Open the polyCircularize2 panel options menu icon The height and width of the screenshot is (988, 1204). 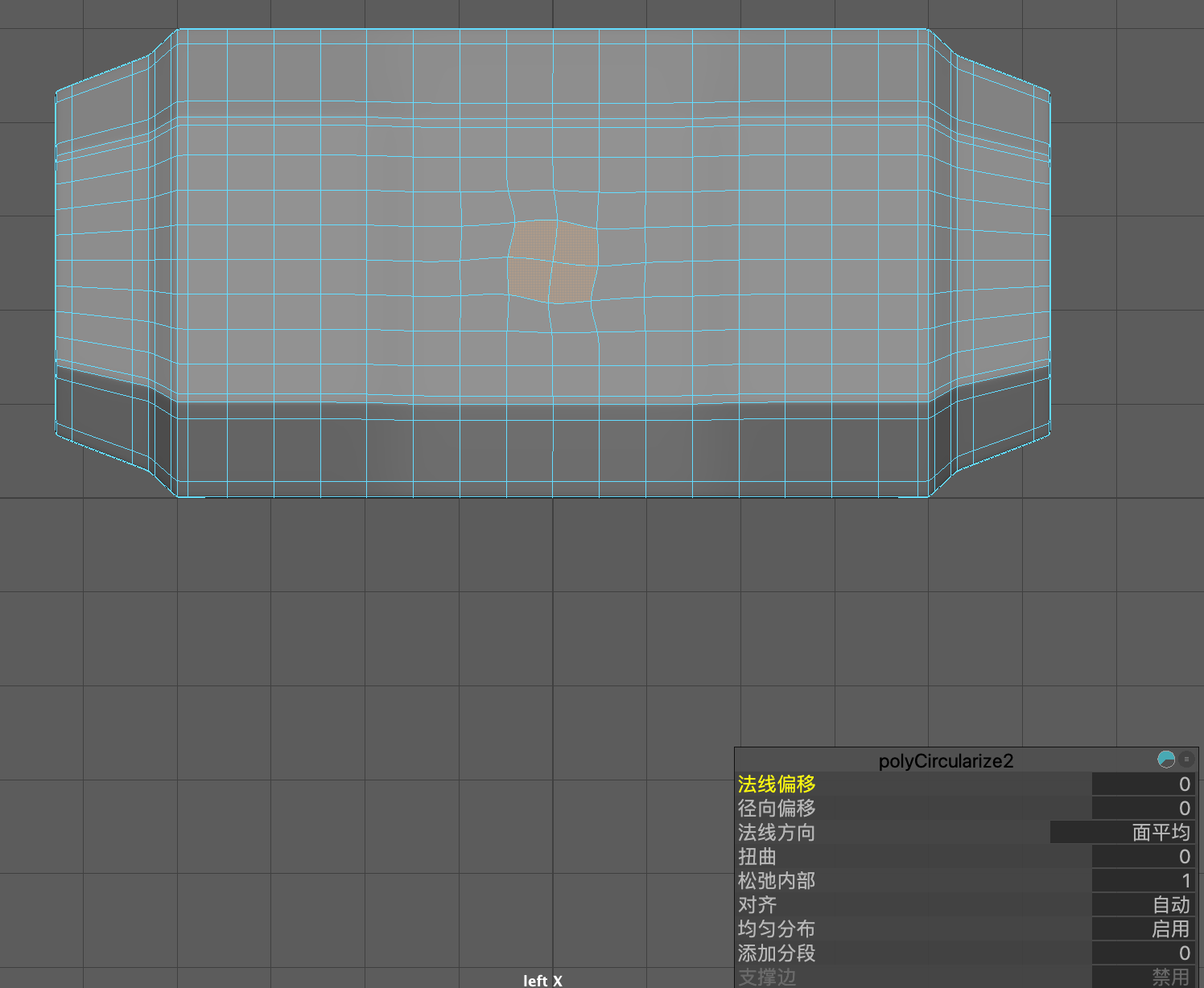tap(1186, 759)
